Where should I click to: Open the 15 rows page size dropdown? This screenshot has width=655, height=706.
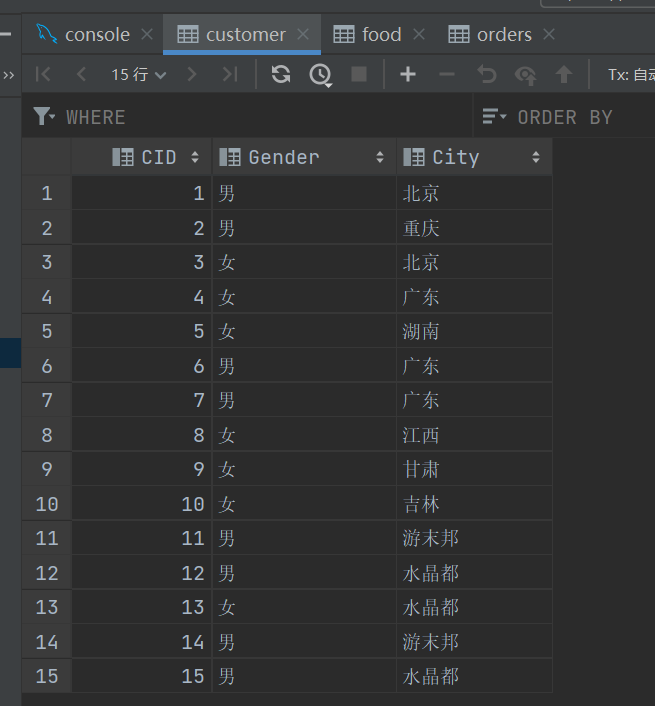tap(139, 74)
